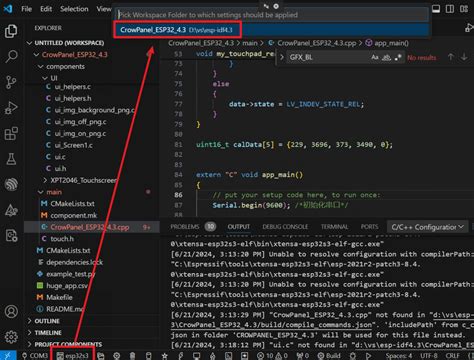Open the ESP-IDF Explorer icon
Screen dimensions: 474x360
[11, 184]
